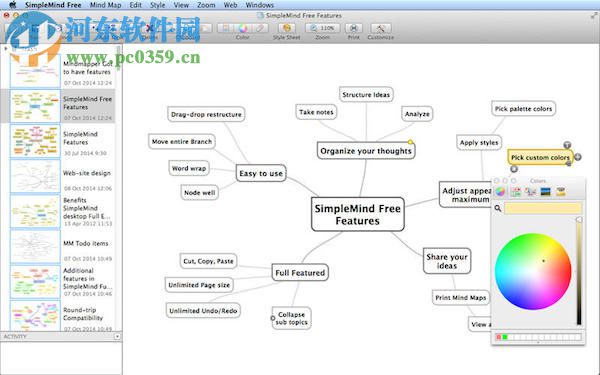Screen dimensions: 600x375
Task: Select the Take notes node
Action: (x=316, y=112)
